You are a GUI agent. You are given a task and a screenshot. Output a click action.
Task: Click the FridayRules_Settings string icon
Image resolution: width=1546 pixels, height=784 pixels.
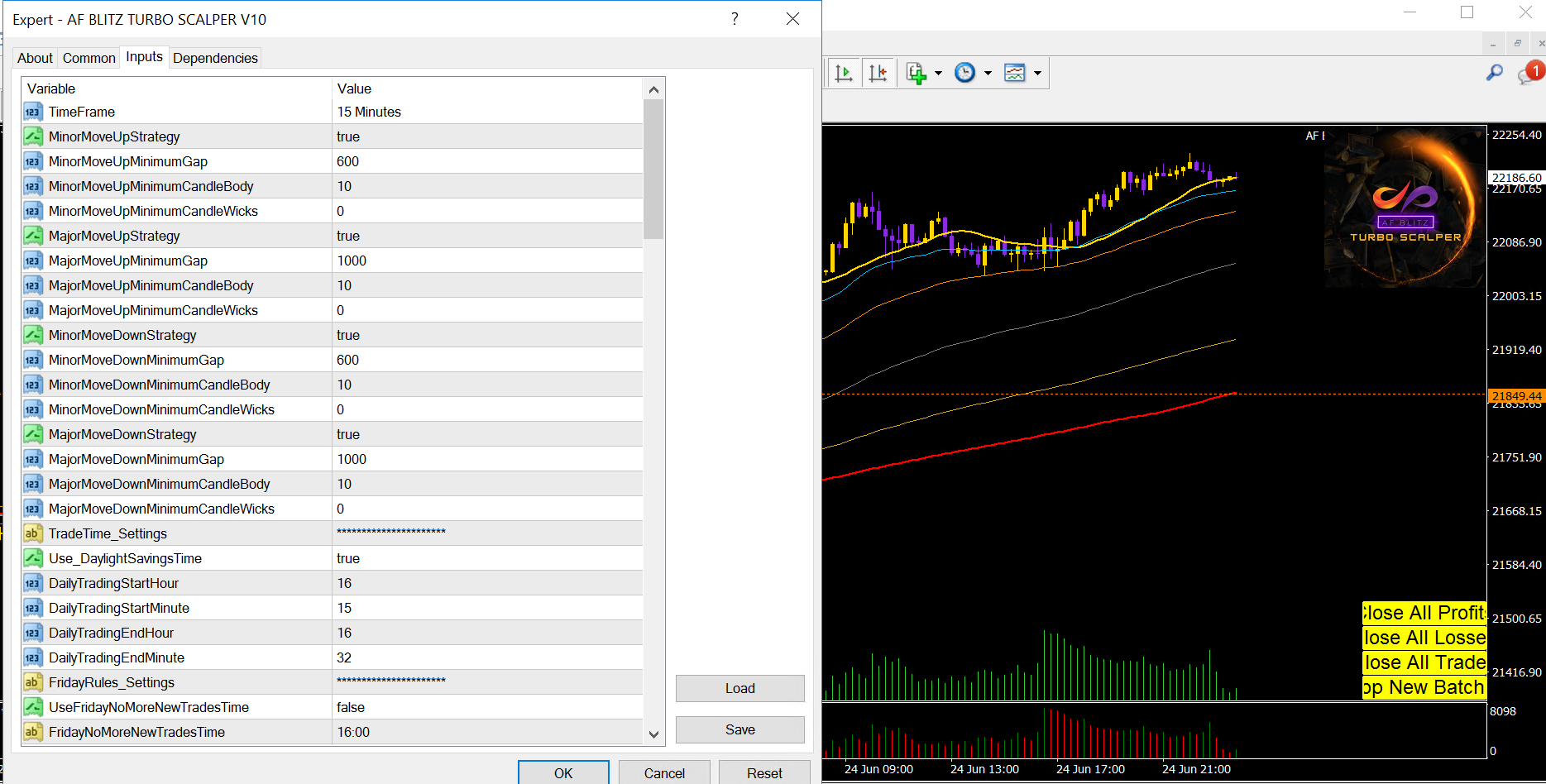33,682
